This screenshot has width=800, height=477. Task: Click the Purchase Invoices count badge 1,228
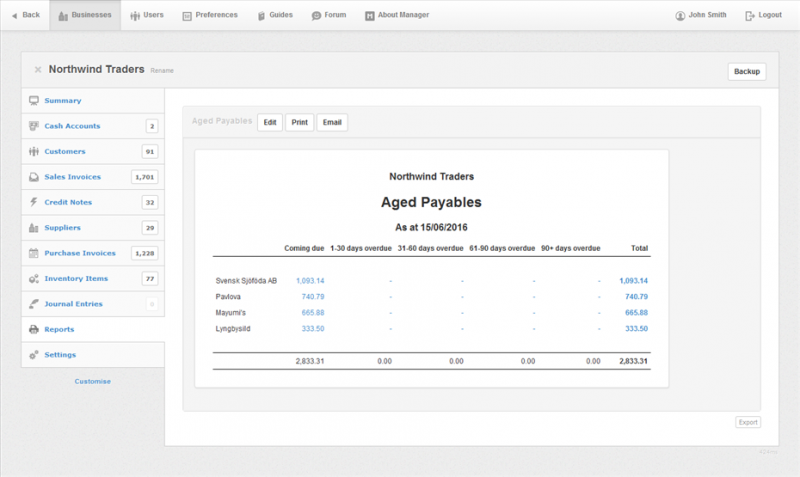click(144, 253)
